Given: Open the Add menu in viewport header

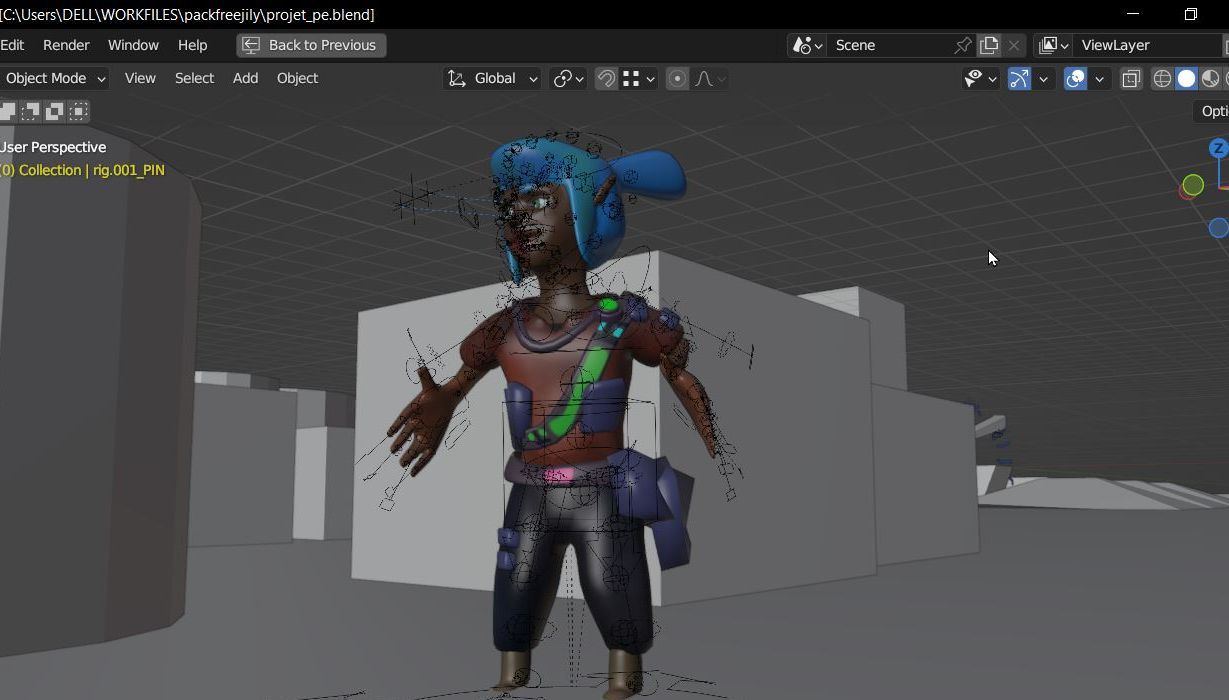Looking at the screenshot, I should [245, 78].
